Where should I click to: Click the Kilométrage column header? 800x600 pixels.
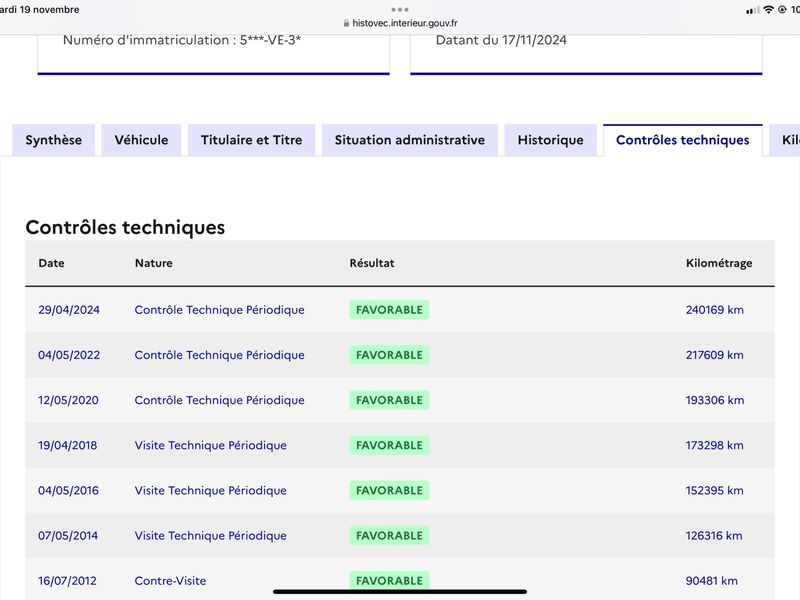pos(719,263)
